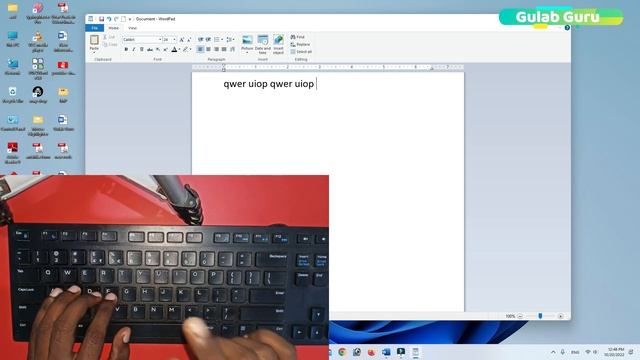Zoom in with the plus button
The width and height of the screenshot is (640, 360).
(x=560, y=316)
